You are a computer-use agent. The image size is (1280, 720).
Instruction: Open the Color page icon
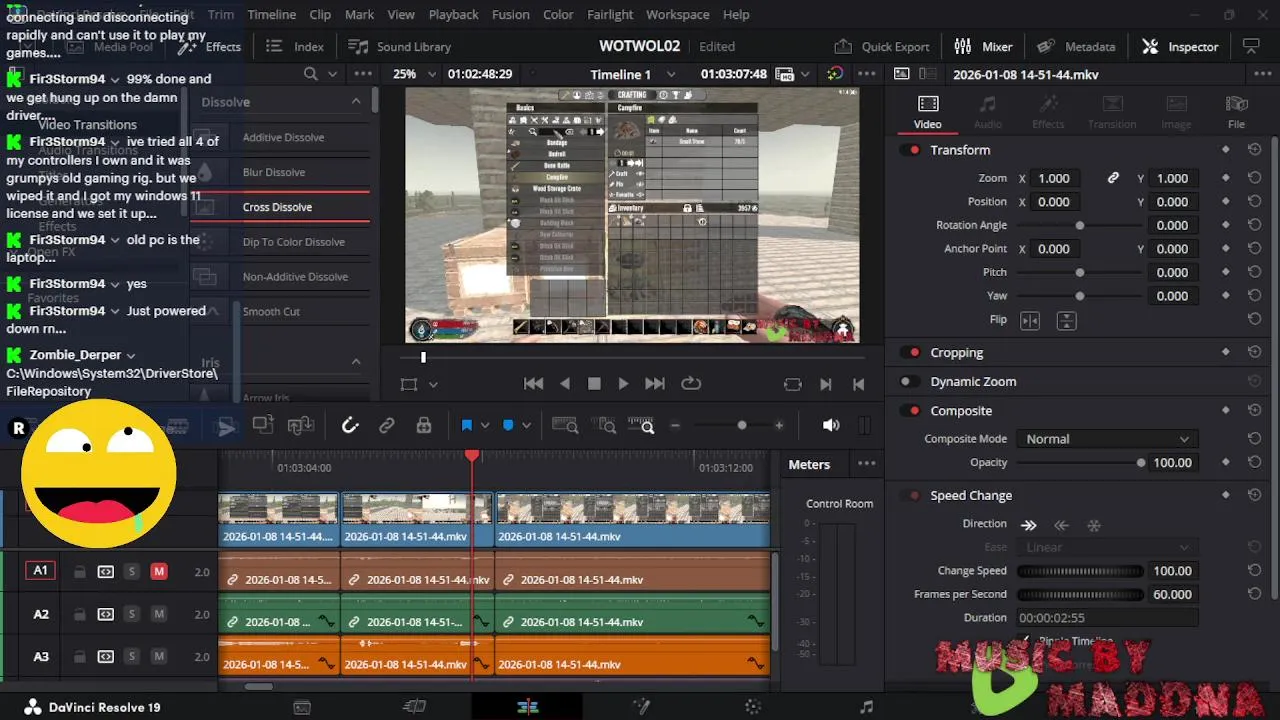(753, 707)
